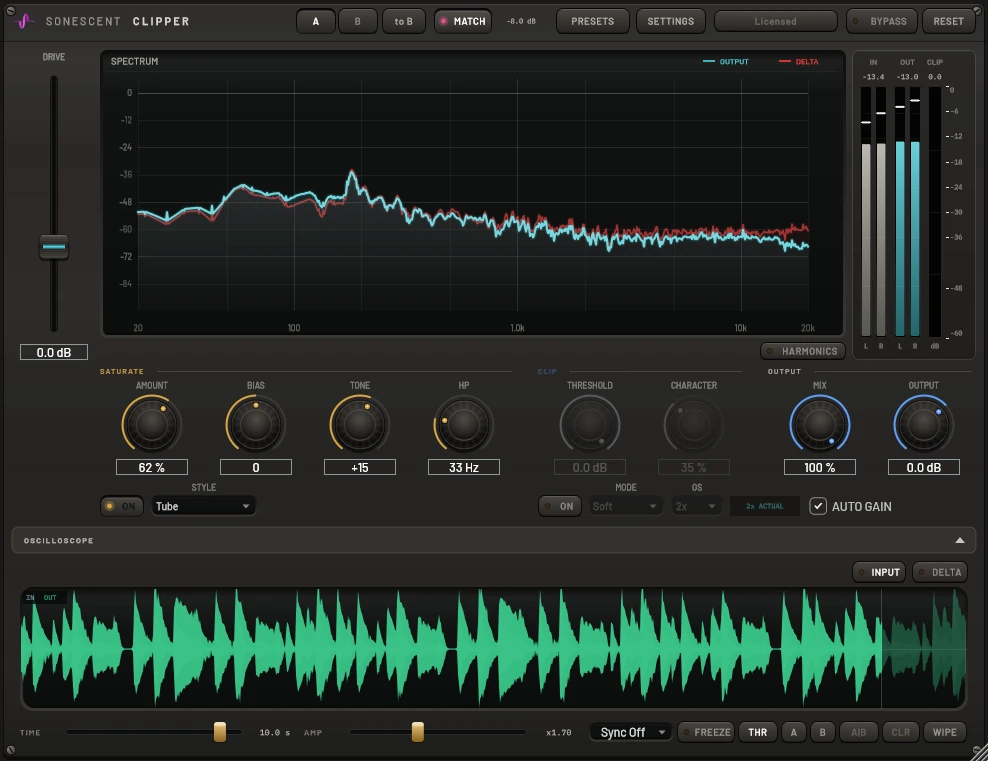
Task: Toggle the oscilloscope DELTA button
Action: (939, 572)
